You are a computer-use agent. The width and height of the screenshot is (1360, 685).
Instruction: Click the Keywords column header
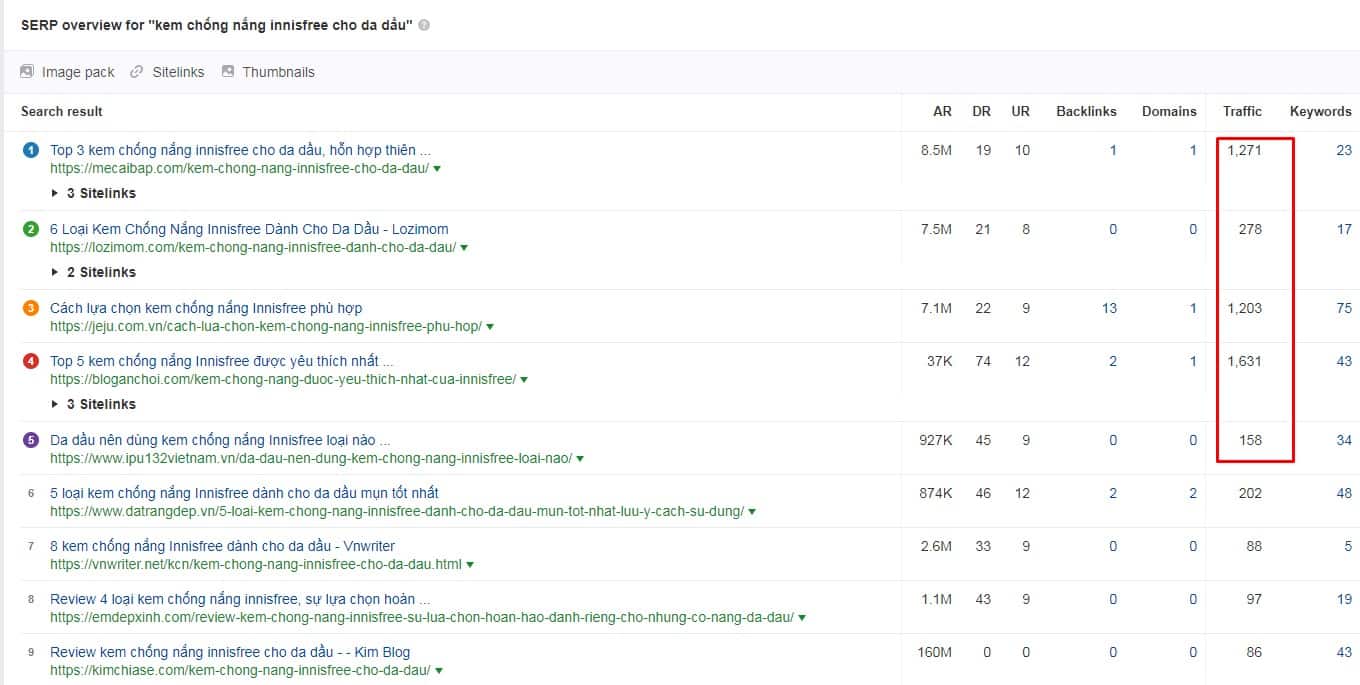tap(1320, 111)
